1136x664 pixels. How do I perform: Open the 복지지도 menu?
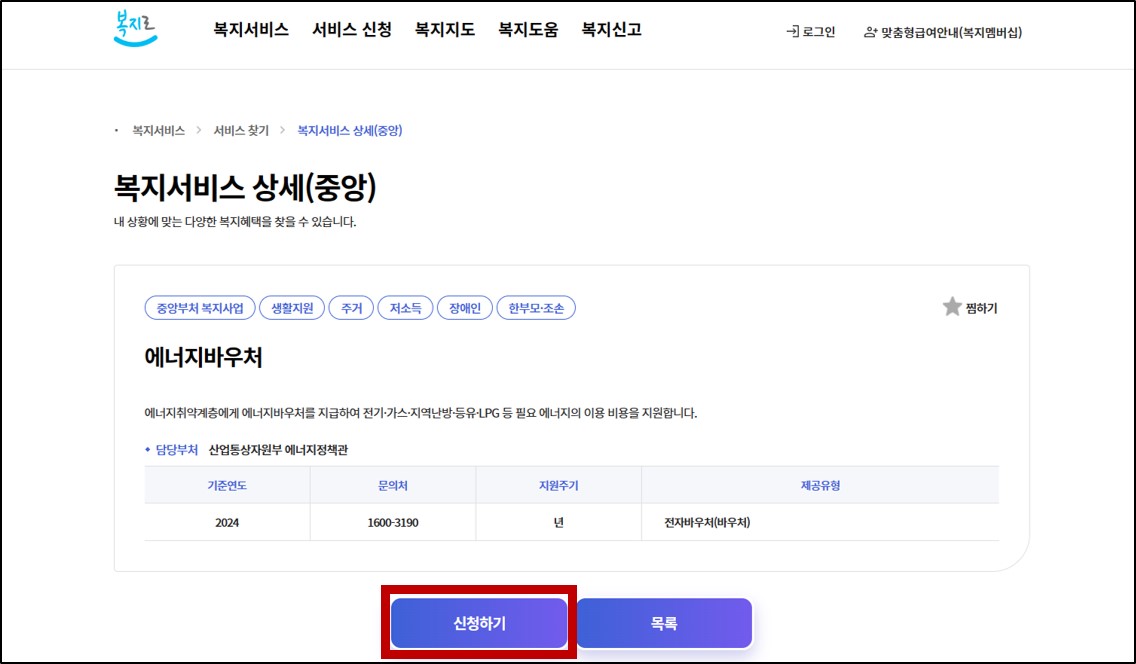pyautogui.click(x=445, y=30)
